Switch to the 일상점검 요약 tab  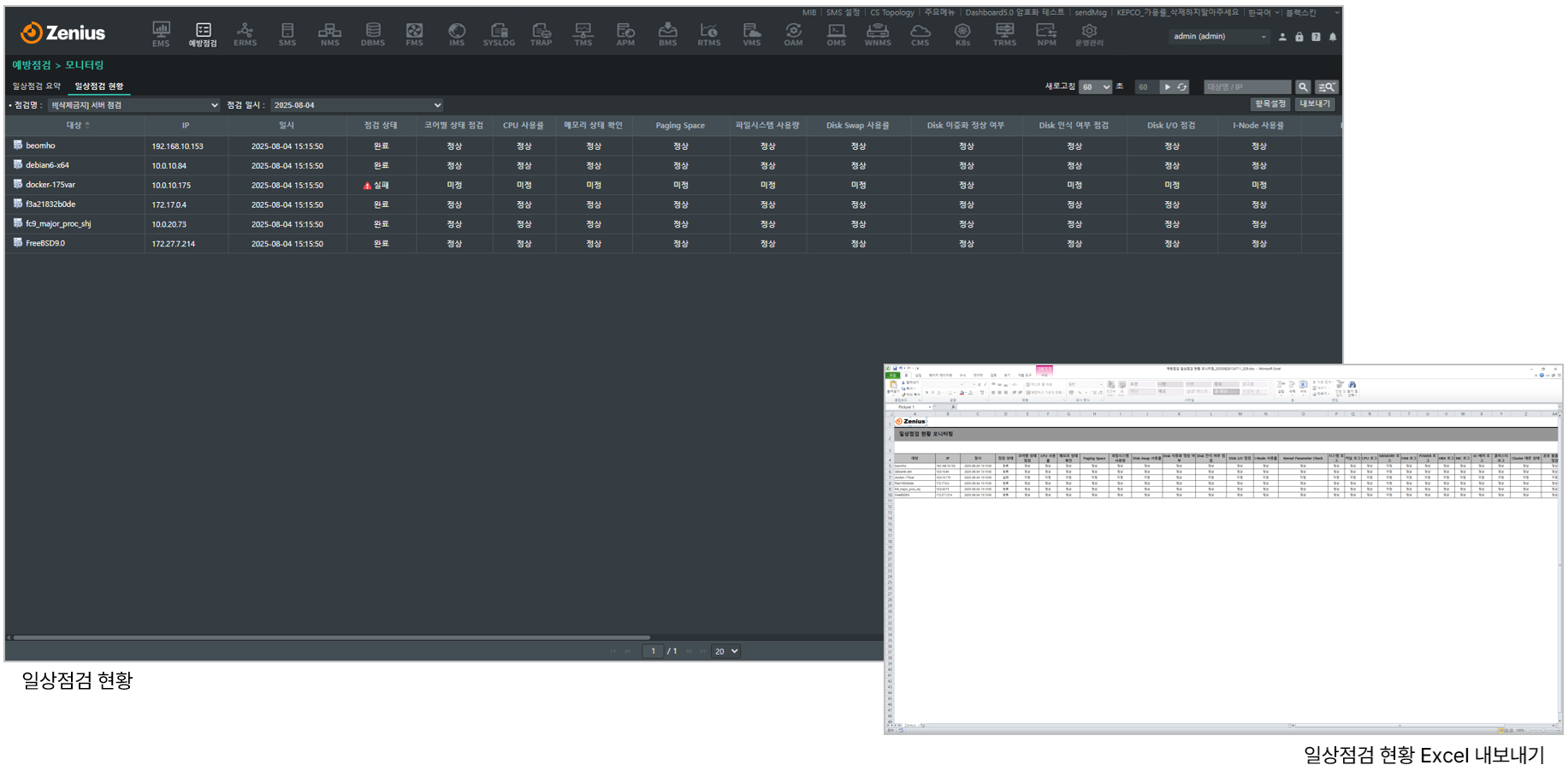point(37,86)
